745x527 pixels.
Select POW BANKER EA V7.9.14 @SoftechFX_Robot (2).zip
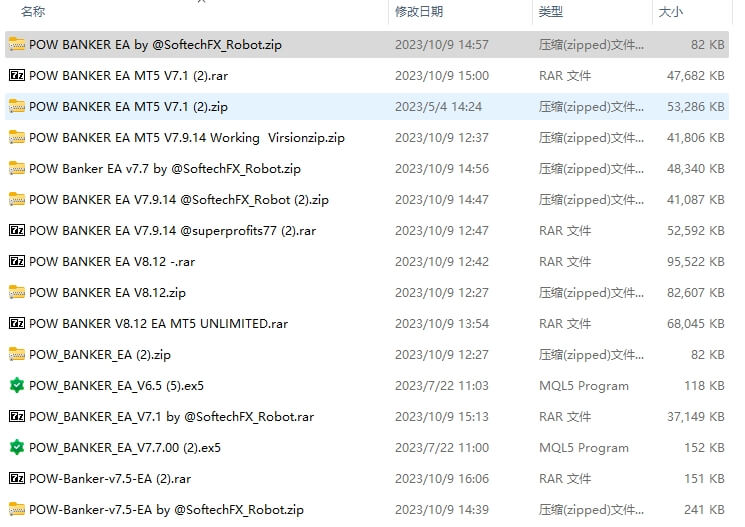coord(179,200)
